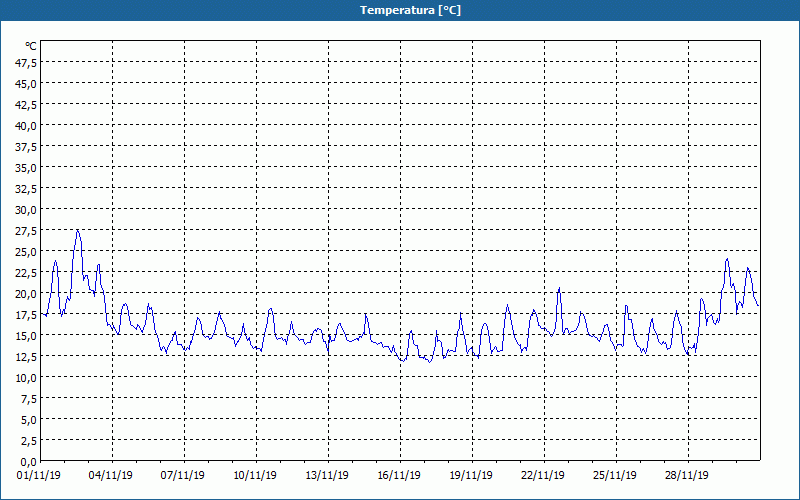
Task: Select the 10,0 y-axis value
Action: click(x=27, y=378)
